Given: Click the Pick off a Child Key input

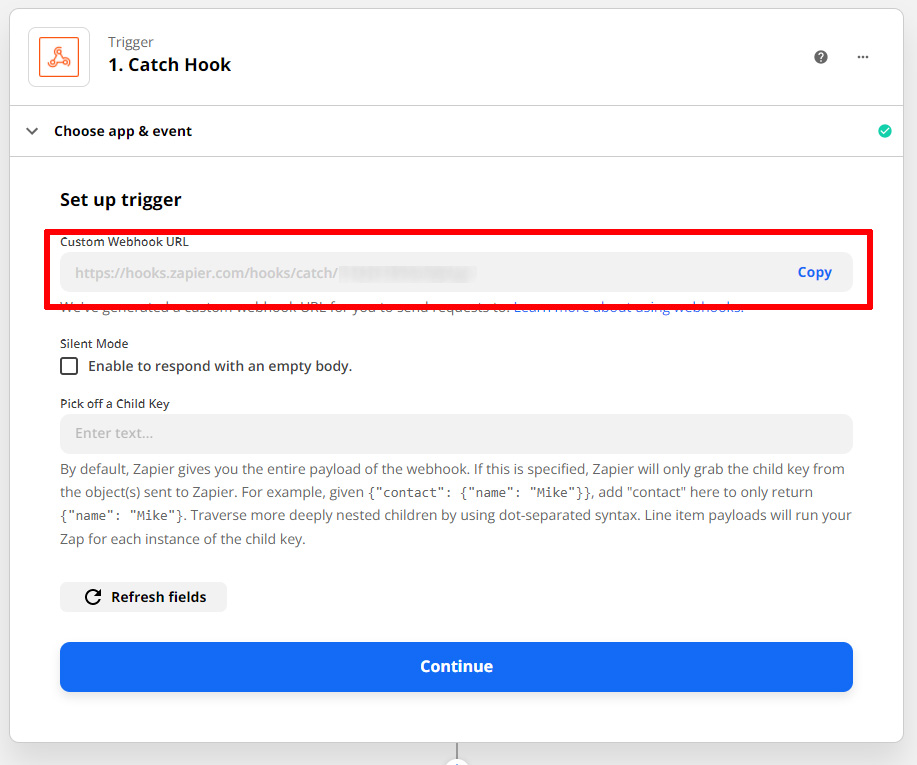Looking at the screenshot, I should [456, 433].
